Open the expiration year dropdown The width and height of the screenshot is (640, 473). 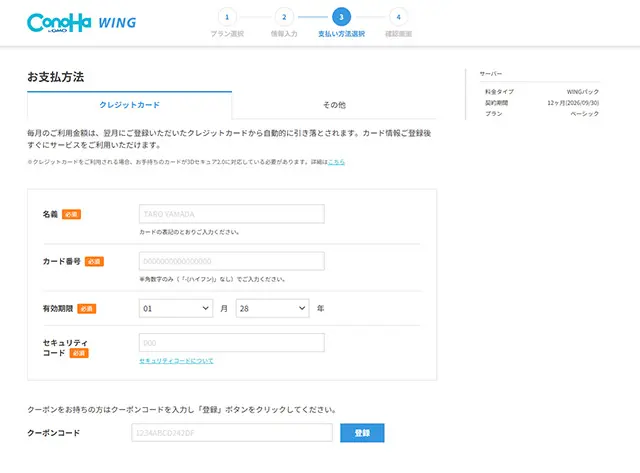coord(272,309)
